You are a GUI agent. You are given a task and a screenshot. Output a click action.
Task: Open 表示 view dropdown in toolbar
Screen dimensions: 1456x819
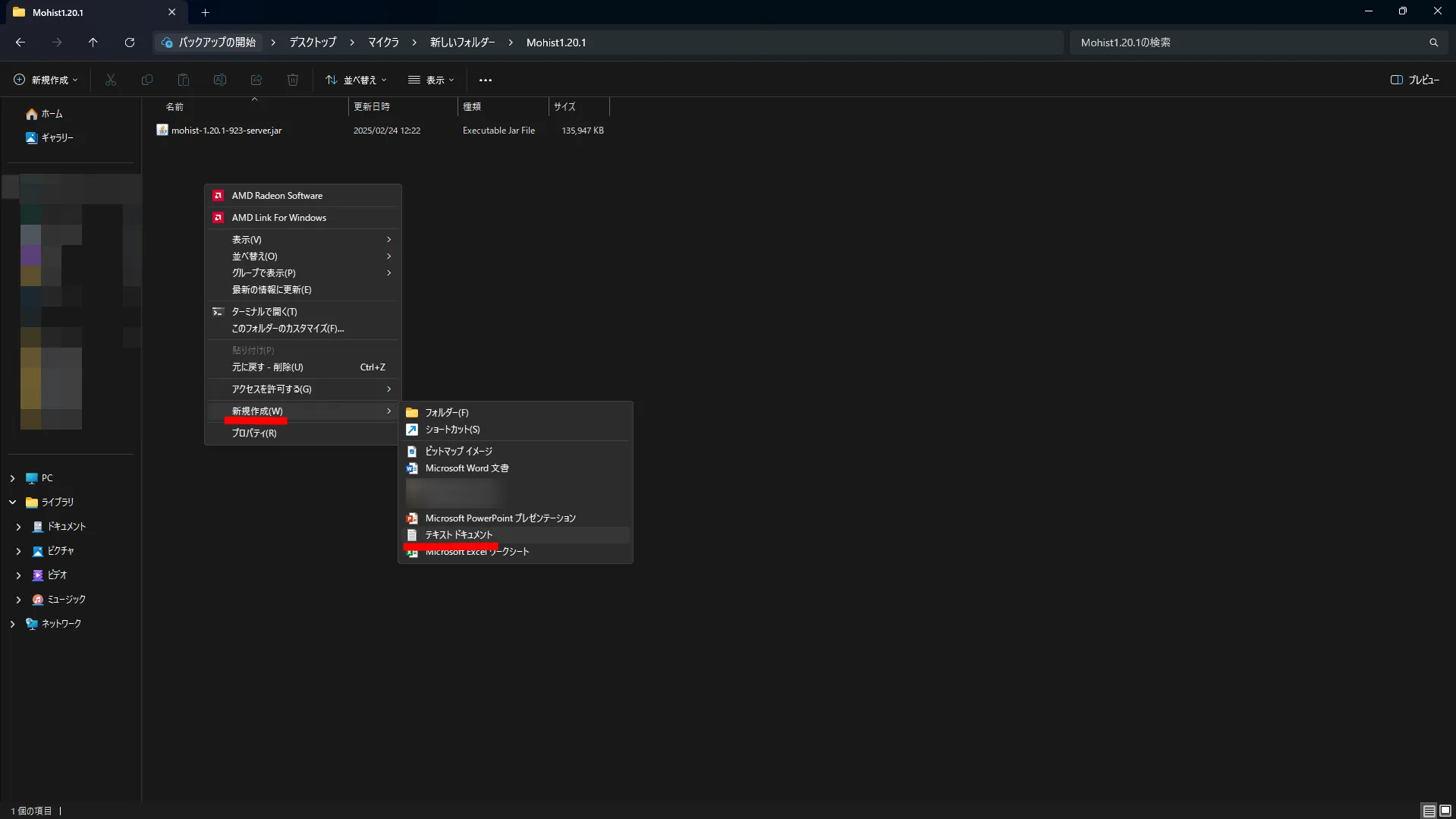431,80
